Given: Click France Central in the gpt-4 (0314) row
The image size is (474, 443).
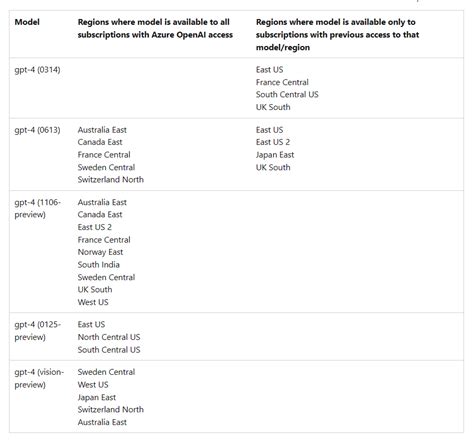Looking at the screenshot, I should pyautogui.click(x=282, y=82).
